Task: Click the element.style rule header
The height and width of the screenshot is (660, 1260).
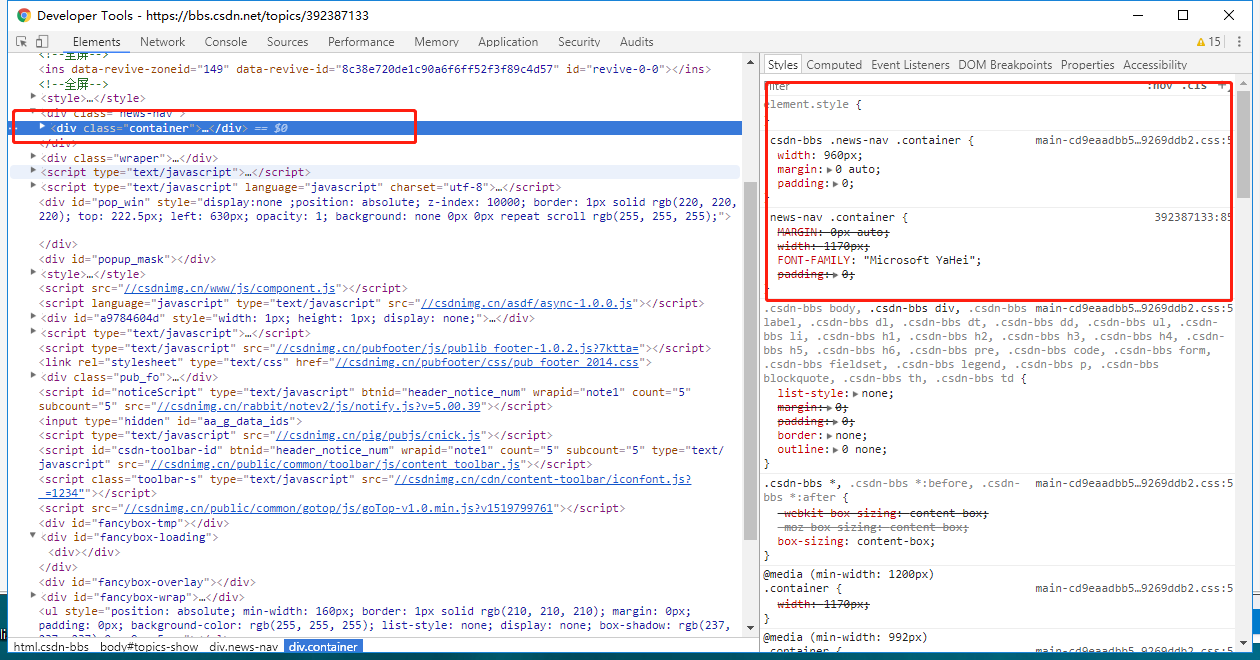Action: [812, 104]
